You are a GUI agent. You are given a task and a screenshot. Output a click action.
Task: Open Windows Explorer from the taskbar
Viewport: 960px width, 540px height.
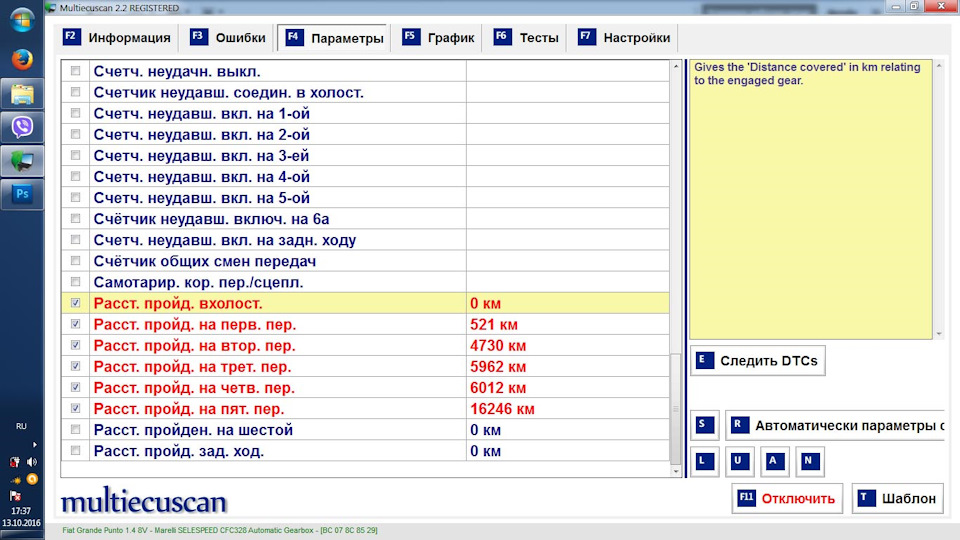[x=22, y=94]
